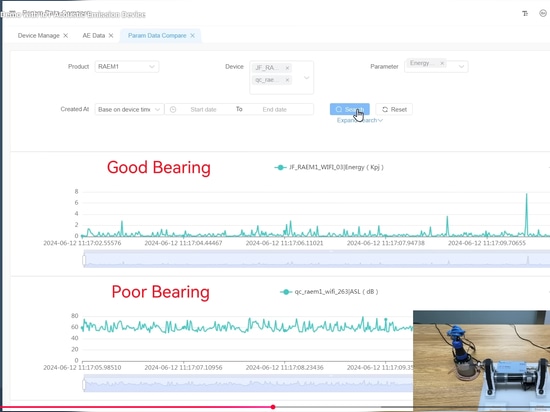The image size is (550, 412).
Task: Click the video progress bar playhead
Action: coord(273,407)
